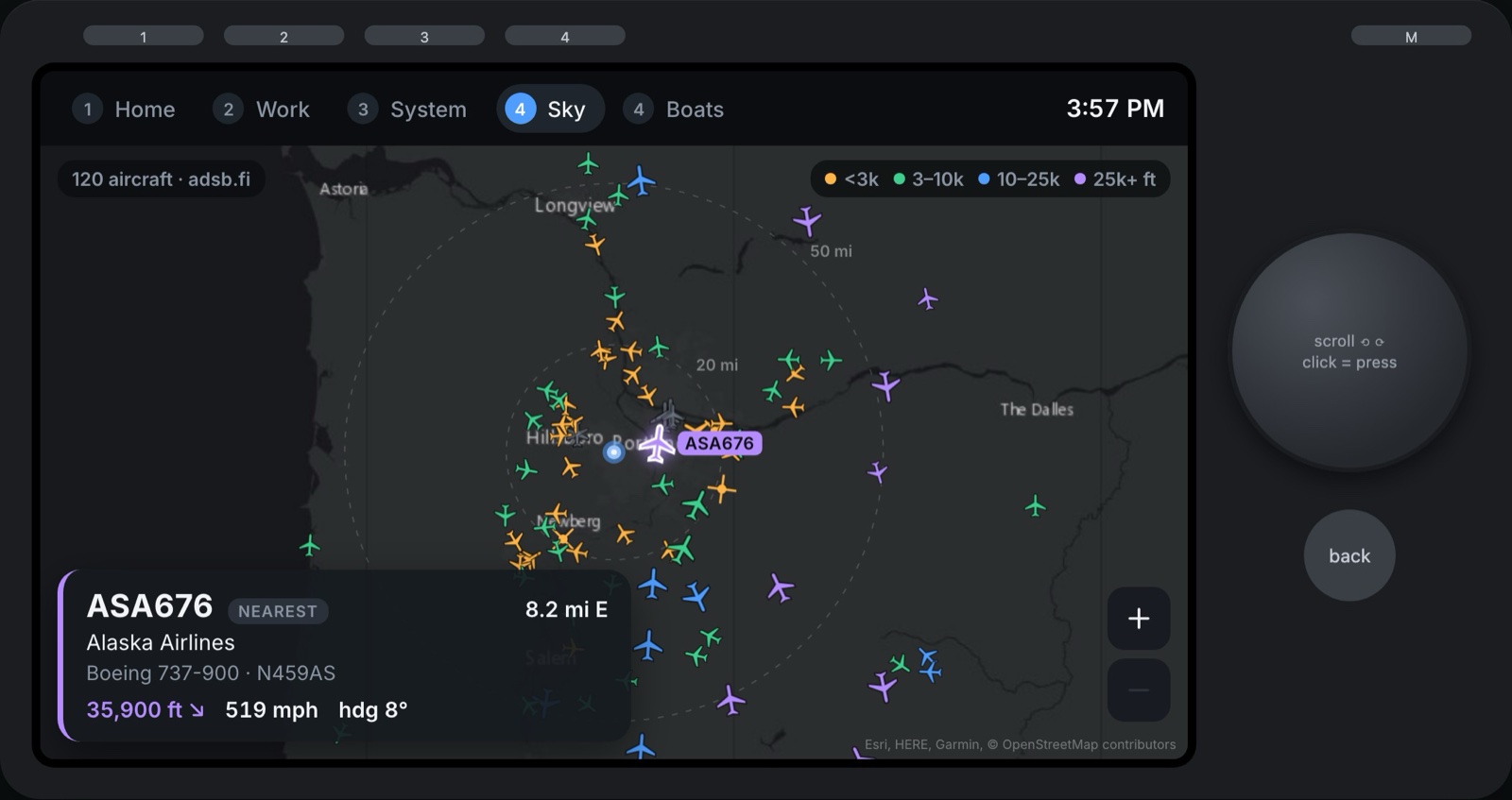Image resolution: width=1512 pixels, height=800 pixels.
Task: Select green aircraft near The Dalles
Action: pyautogui.click(x=1036, y=506)
